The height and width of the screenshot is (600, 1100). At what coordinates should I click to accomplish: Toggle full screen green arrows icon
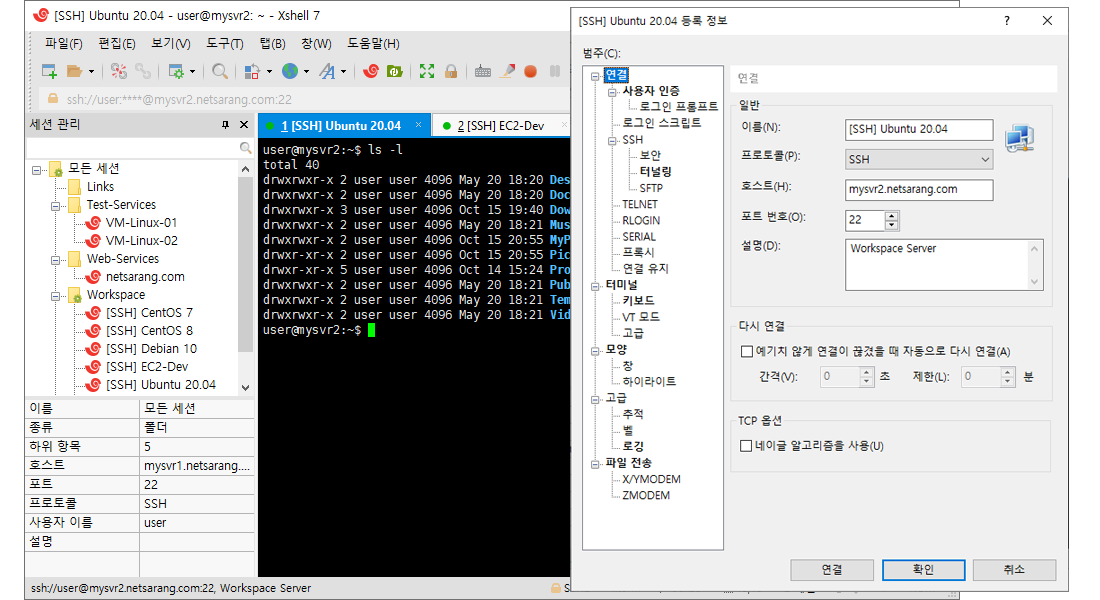[x=427, y=71]
